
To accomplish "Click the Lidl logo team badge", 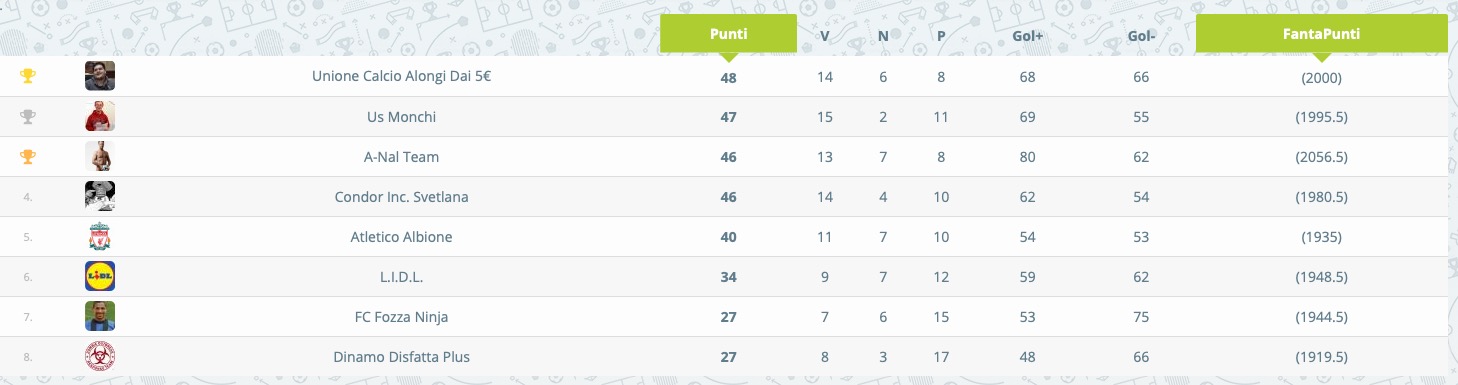I will tap(100, 276).
